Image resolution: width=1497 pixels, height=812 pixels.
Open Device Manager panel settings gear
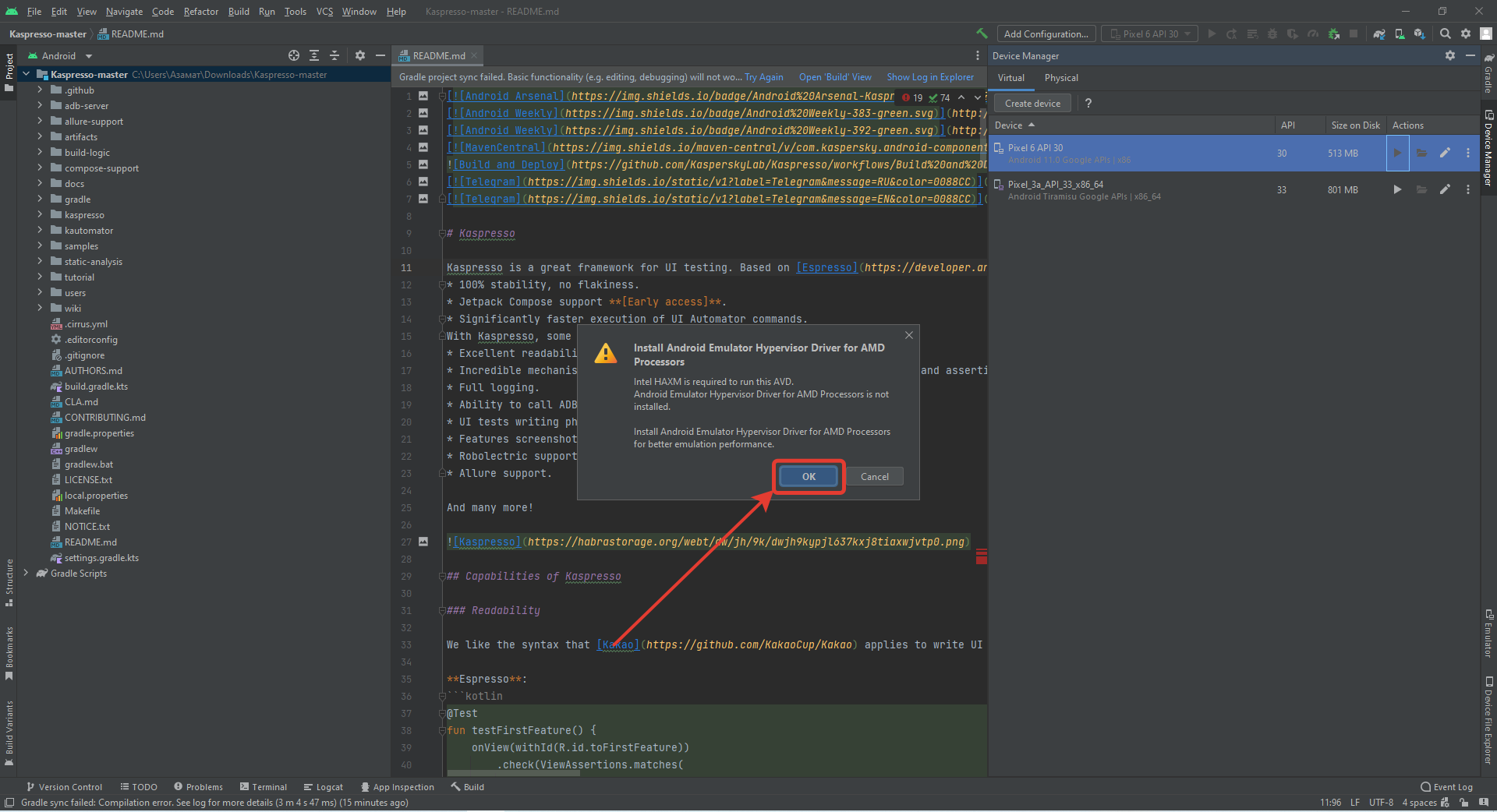pyautogui.click(x=1450, y=55)
